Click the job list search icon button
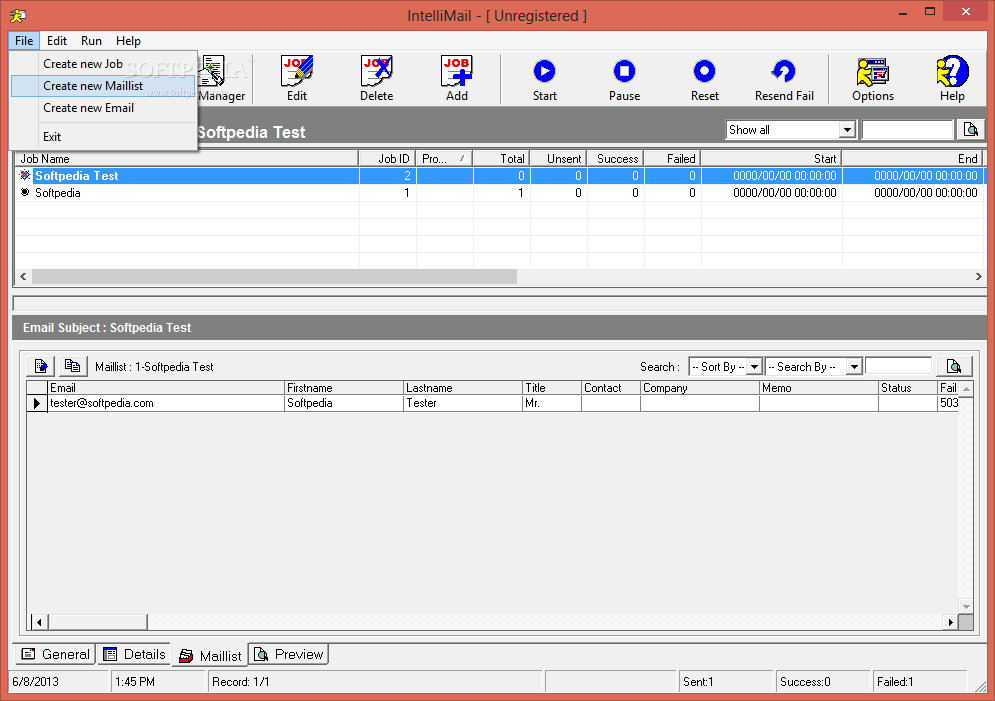995x701 pixels. tap(970, 129)
